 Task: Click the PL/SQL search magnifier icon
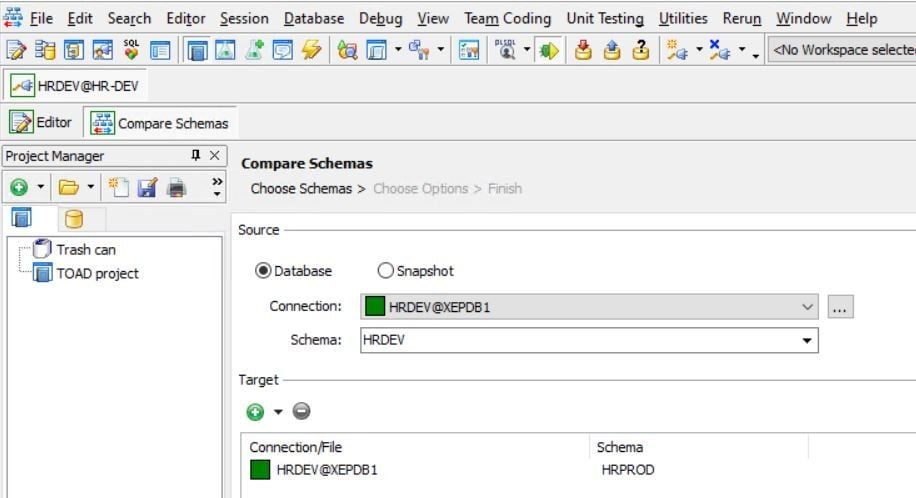point(505,50)
